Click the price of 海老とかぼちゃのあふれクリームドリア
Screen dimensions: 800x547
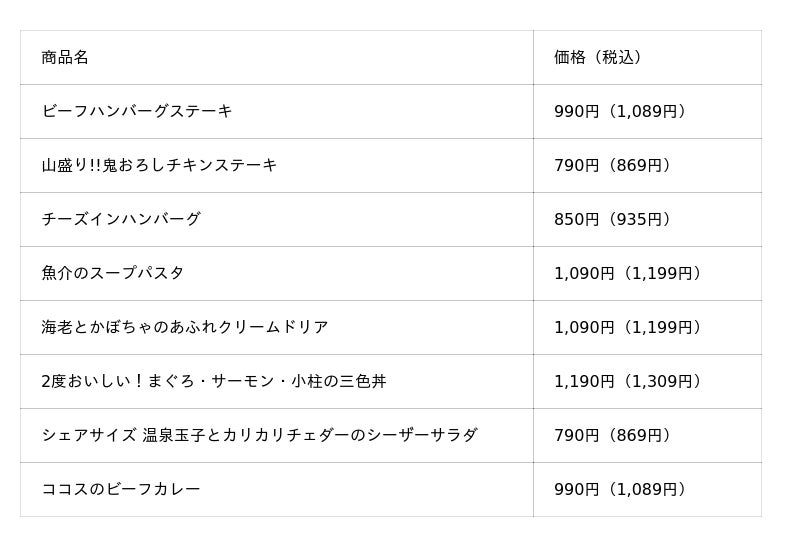627,327
